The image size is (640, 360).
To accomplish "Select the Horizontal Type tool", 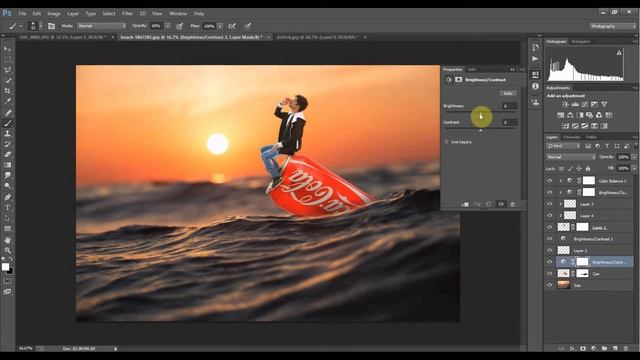I will pyautogui.click(x=7, y=208).
